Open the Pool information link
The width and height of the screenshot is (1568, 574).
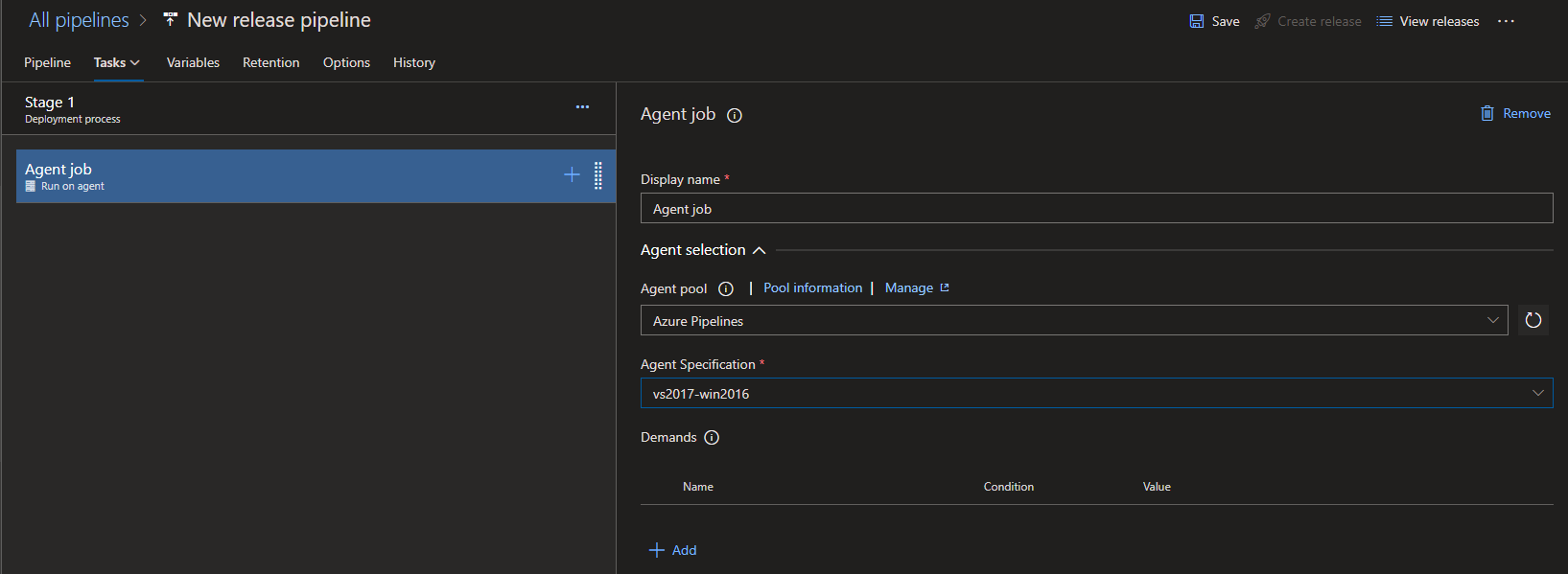[x=812, y=288]
